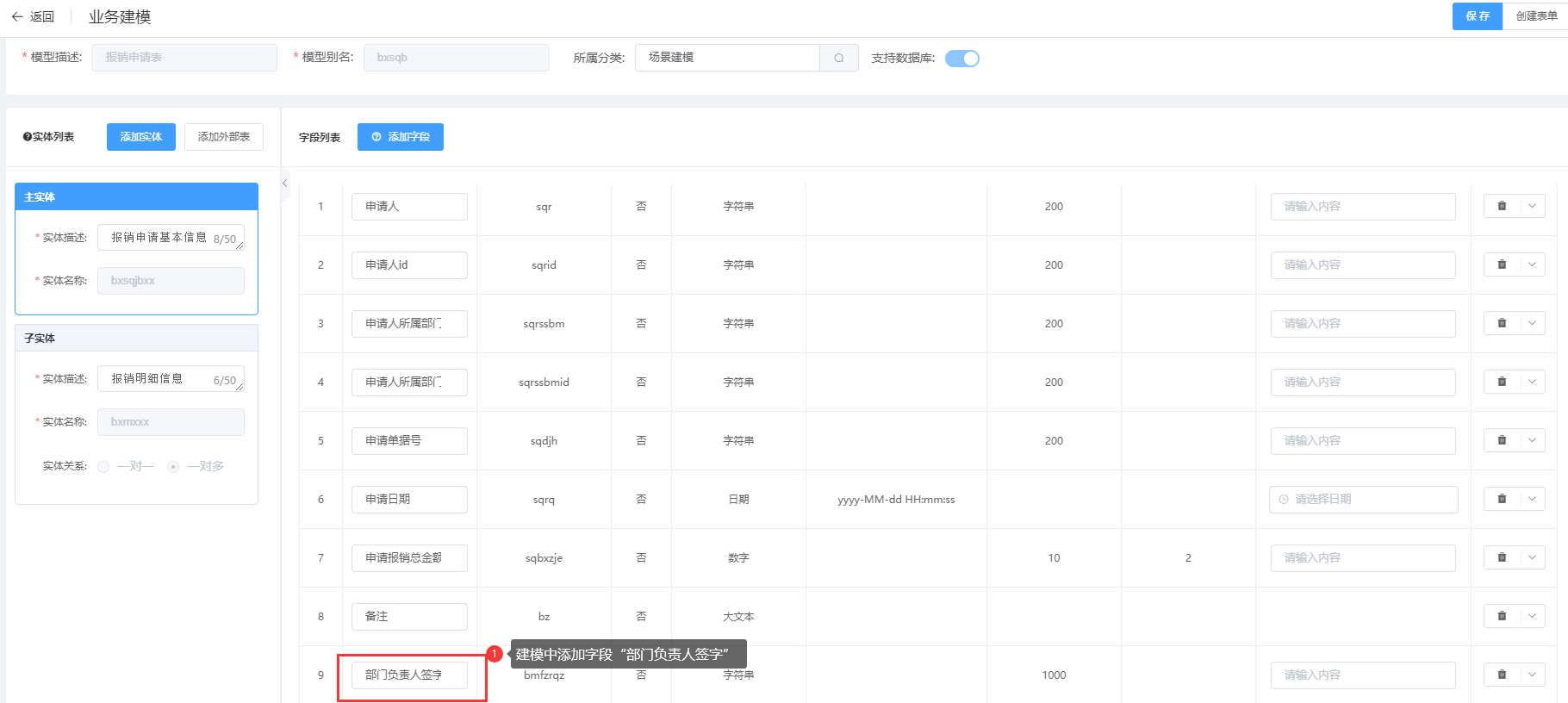Open the 请选择日期 date picker field

(x=1363, y=499)
